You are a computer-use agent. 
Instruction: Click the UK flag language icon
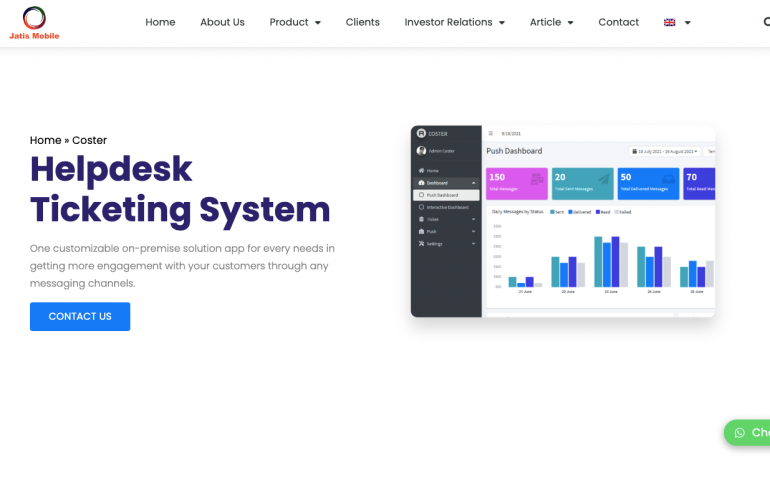pos(669,22)
